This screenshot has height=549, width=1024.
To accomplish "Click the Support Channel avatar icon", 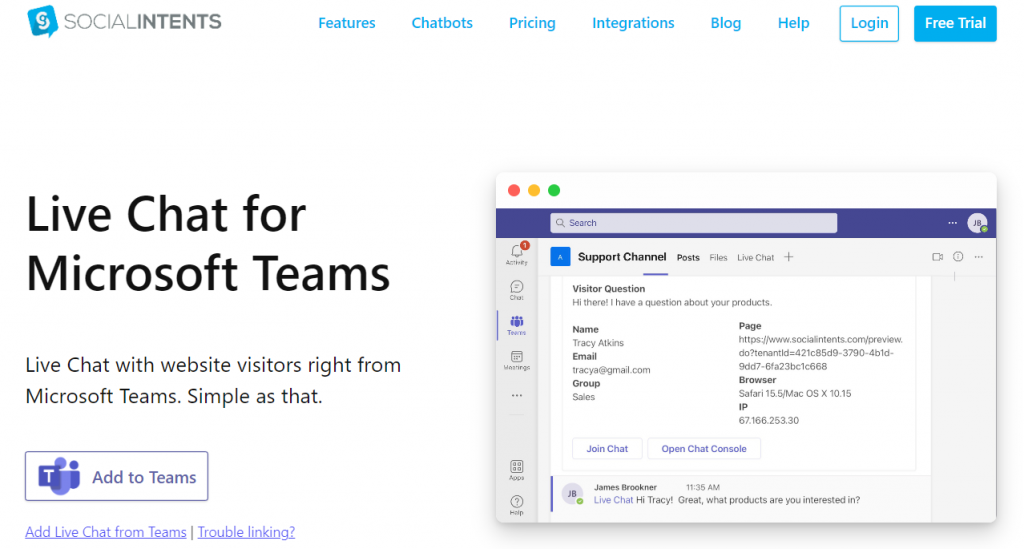I will (x=560, y=257).
